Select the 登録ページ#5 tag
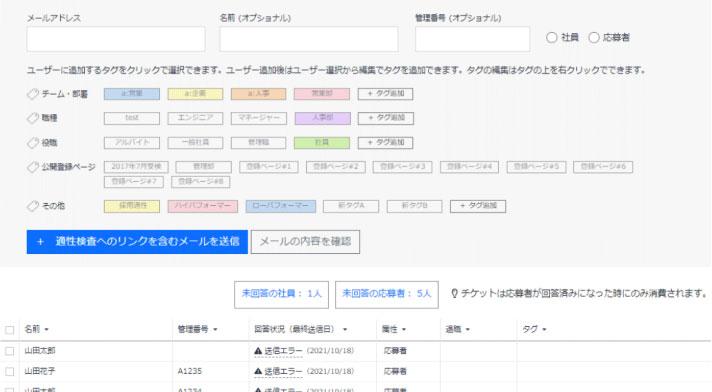Viewport: 712px width, 392px height. click(x=536, y=167)
